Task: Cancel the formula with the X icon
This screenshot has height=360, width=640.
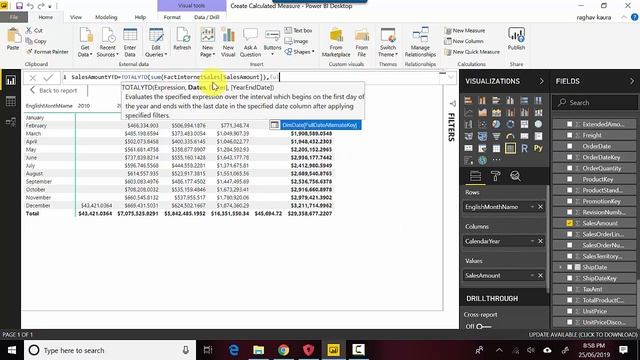Action: coord(33,78)
